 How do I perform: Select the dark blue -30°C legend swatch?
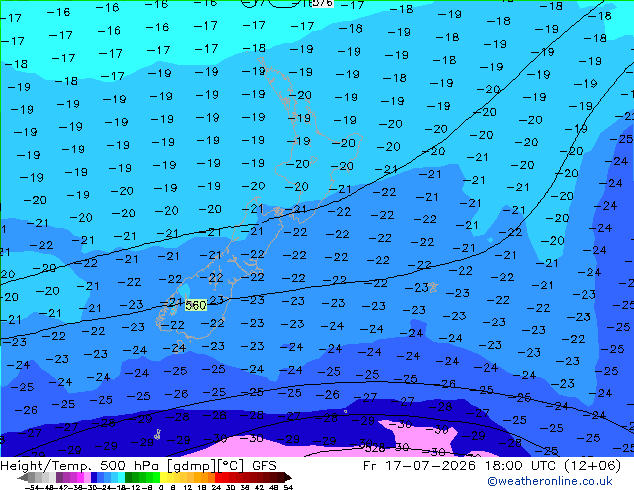coord(94,478)
